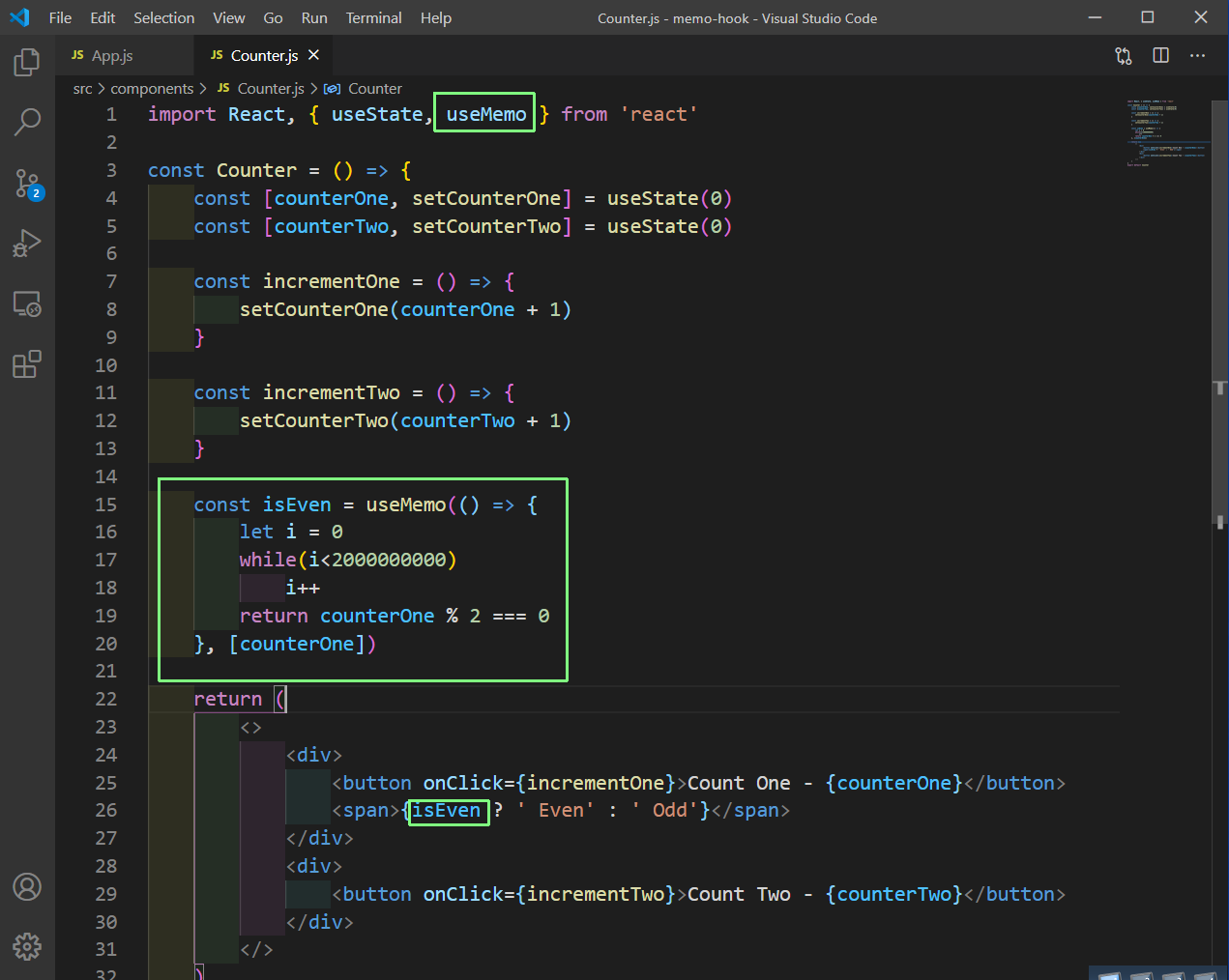Click the VS Code logo icon
The width and height of the screenshot is (1229, 980).
(19, 17)
